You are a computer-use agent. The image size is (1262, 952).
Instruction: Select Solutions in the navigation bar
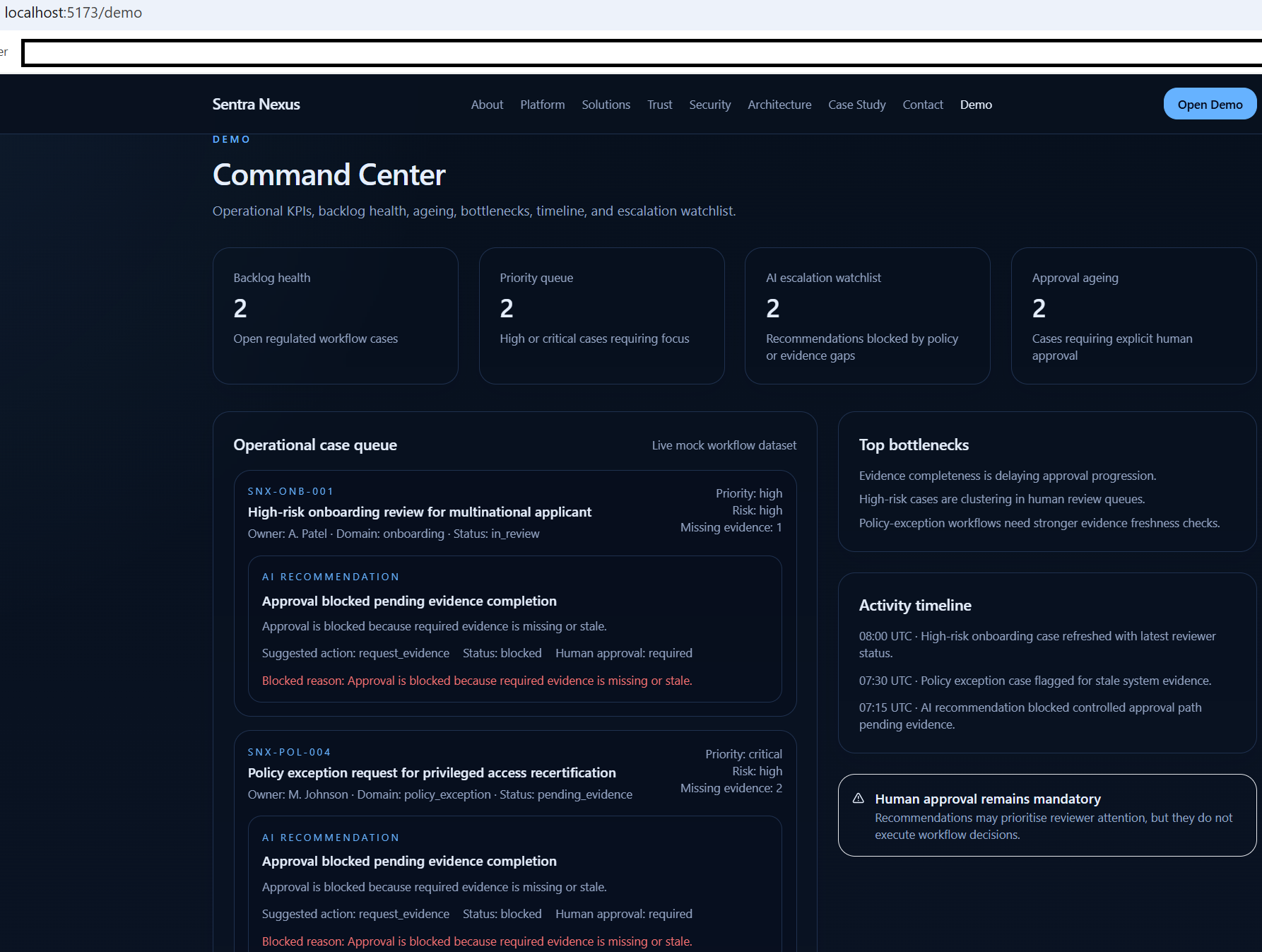click(606, 105)
